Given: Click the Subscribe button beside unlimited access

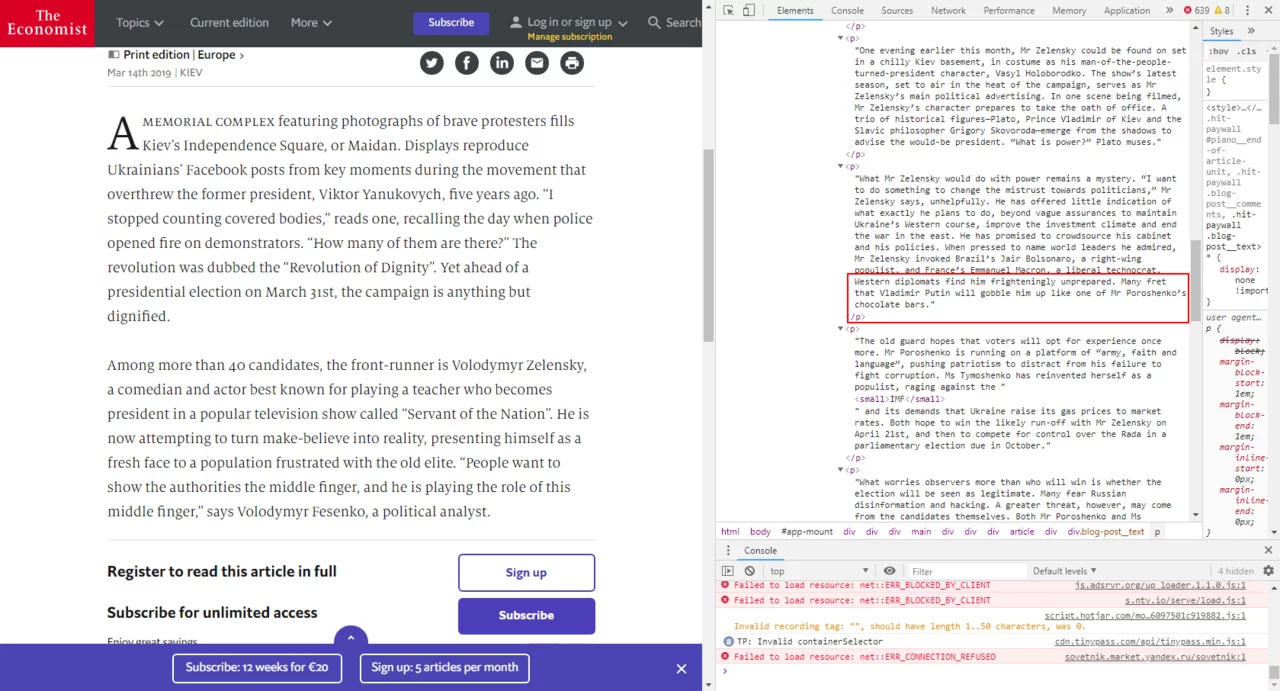Looking at the screenshot, I should coord(526,616).
